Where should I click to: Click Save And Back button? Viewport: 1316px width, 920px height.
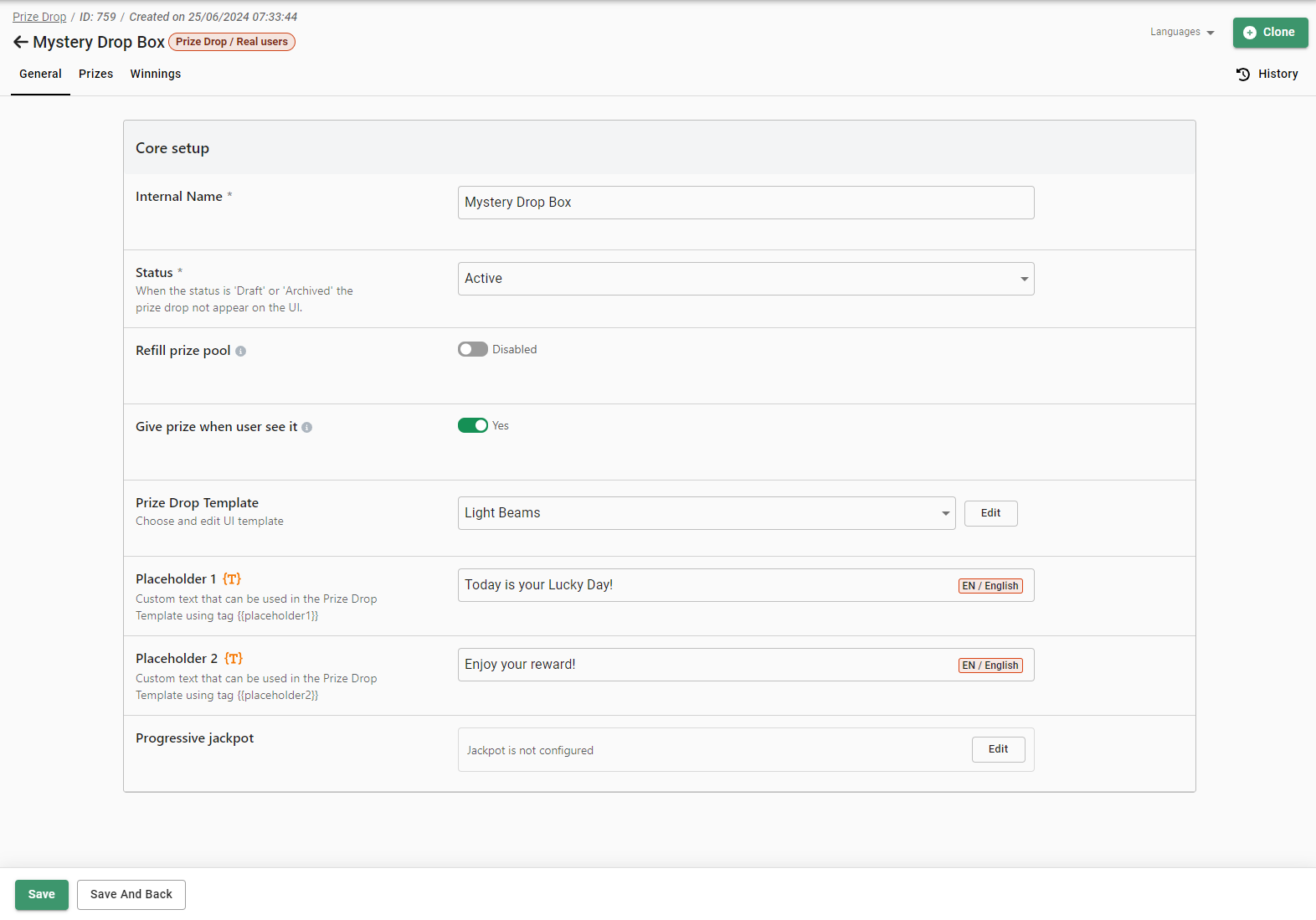point(131,895)
